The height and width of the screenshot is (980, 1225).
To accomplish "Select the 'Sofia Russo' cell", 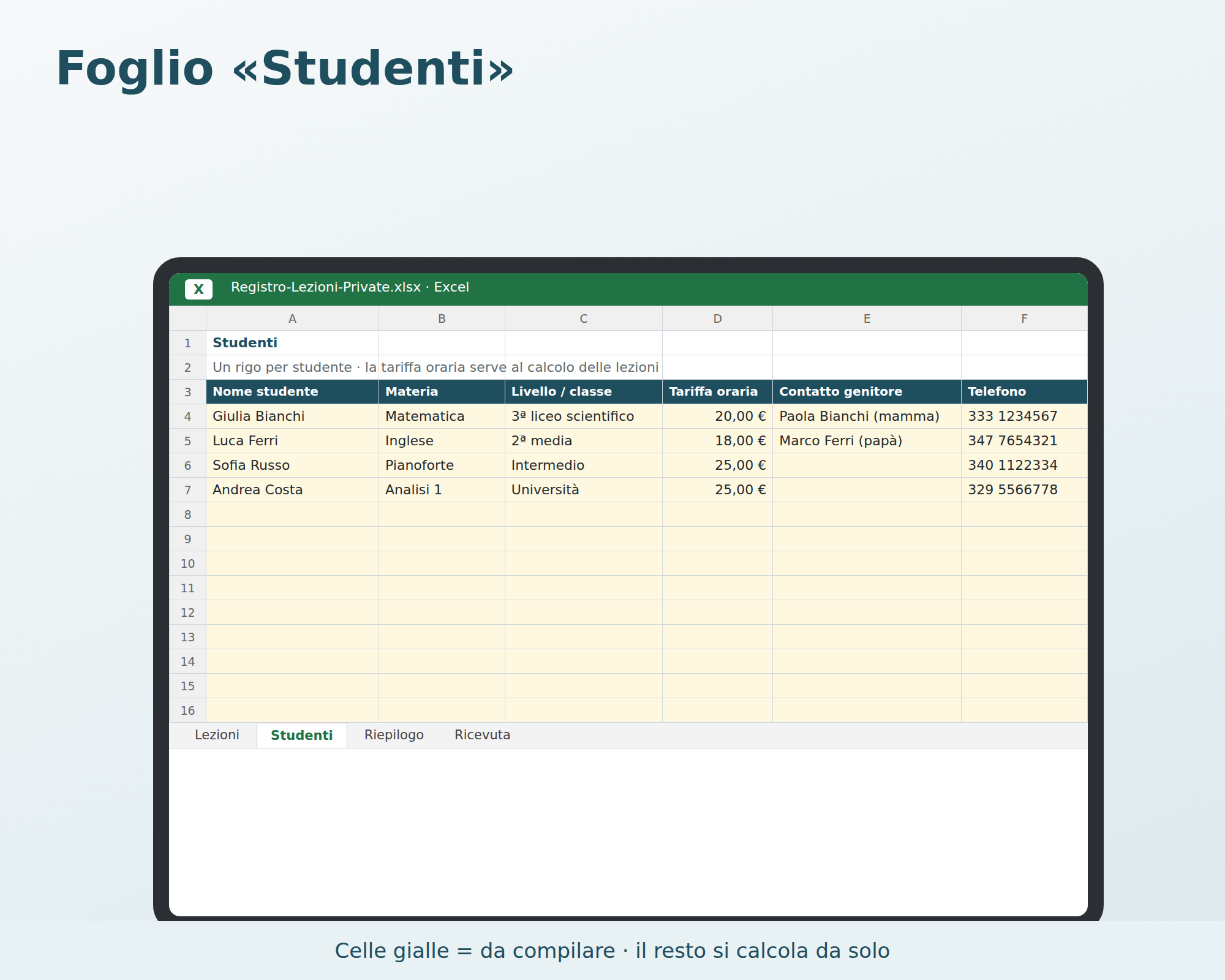I will [x=292, y=466].
